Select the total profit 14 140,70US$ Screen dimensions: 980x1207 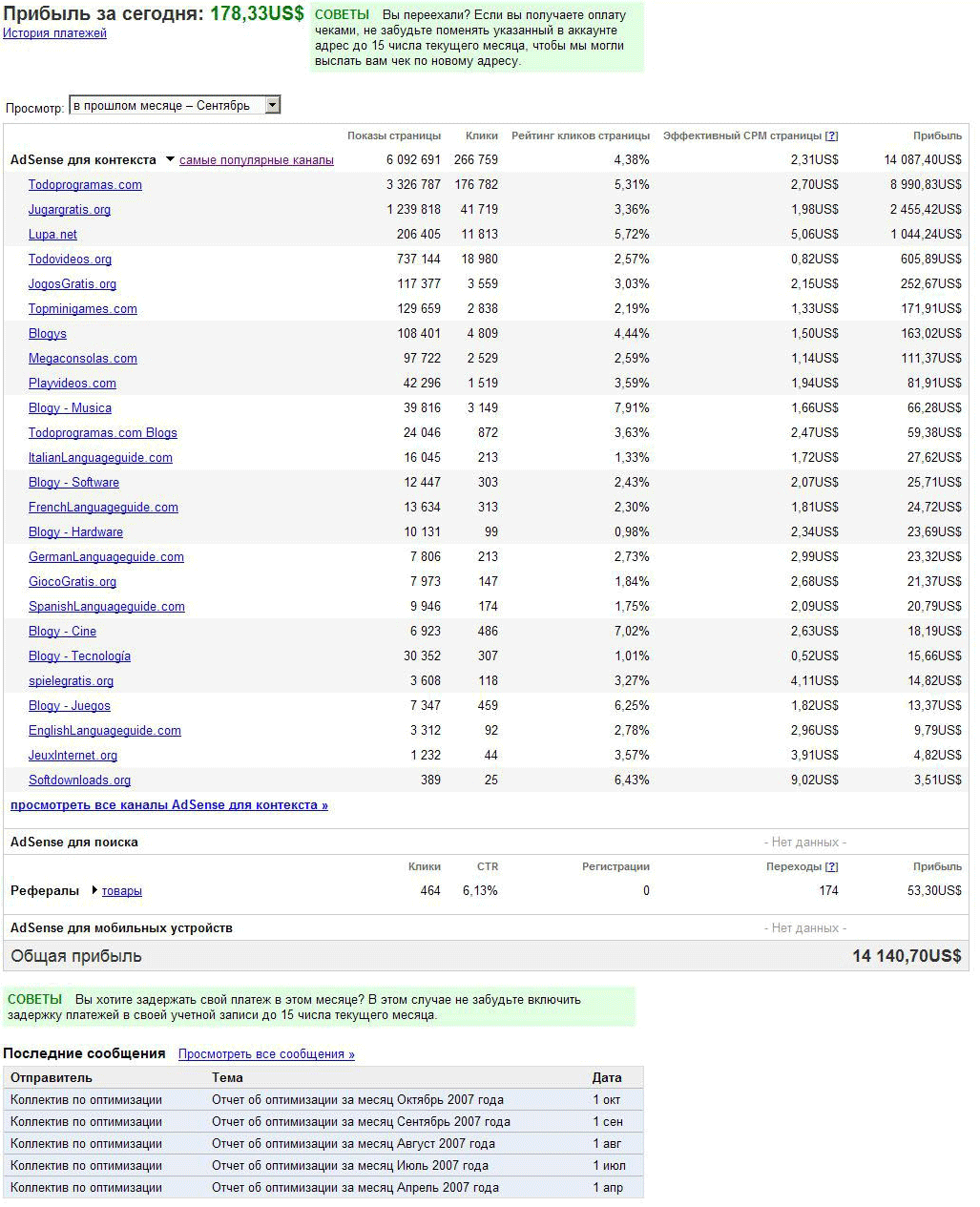tap(907, 956)
